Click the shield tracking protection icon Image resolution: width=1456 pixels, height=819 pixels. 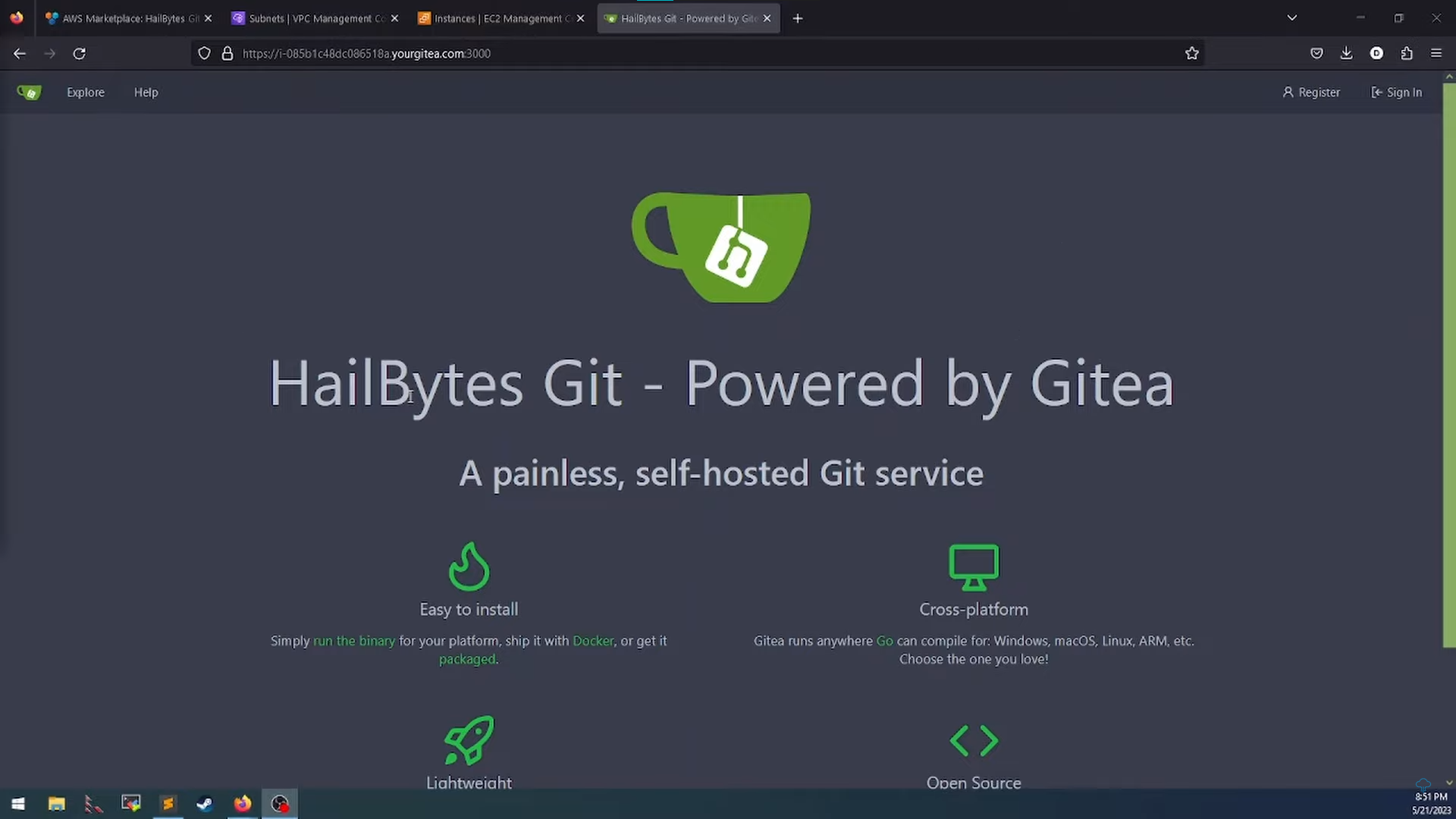pos(204,54)
